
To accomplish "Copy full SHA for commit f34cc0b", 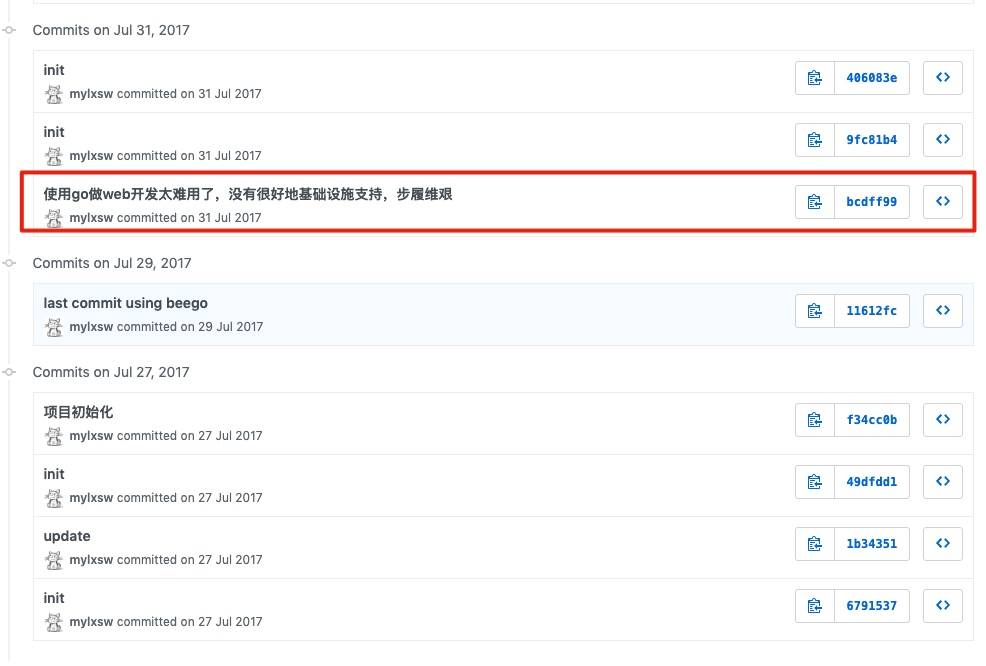I will 814,419.
